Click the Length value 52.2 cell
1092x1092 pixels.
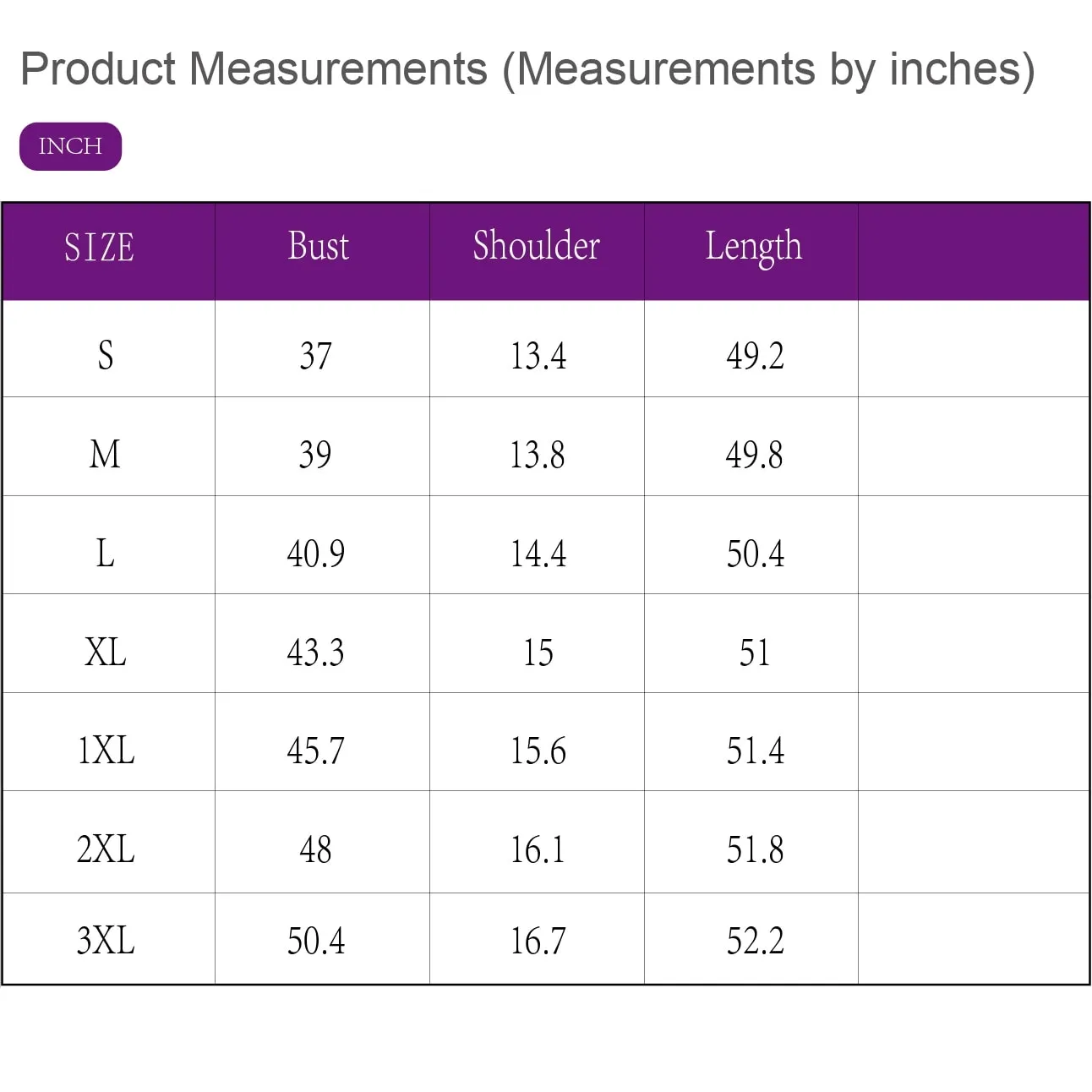[x=755, y=941]
